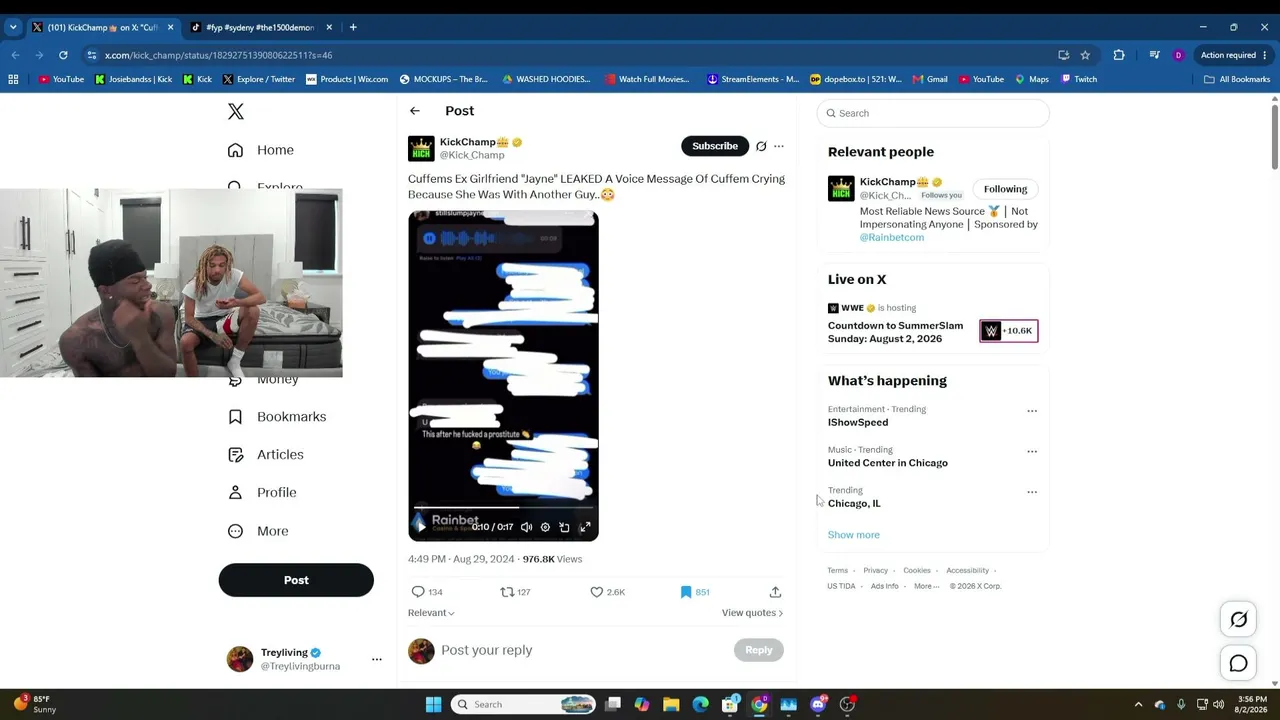Open the post's three-dot options menu

(x=779, y=146)
